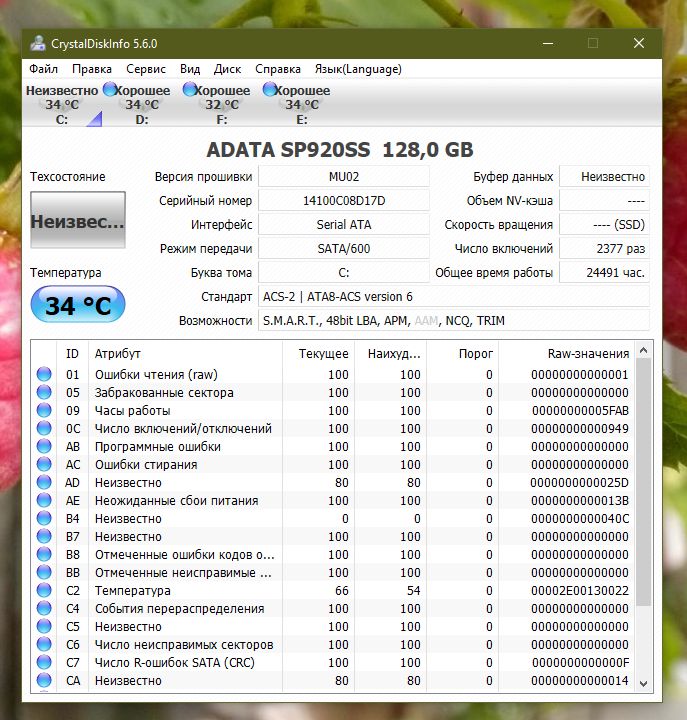
Task: Click firmware version field MU02
Action: [x=344, y=177]
